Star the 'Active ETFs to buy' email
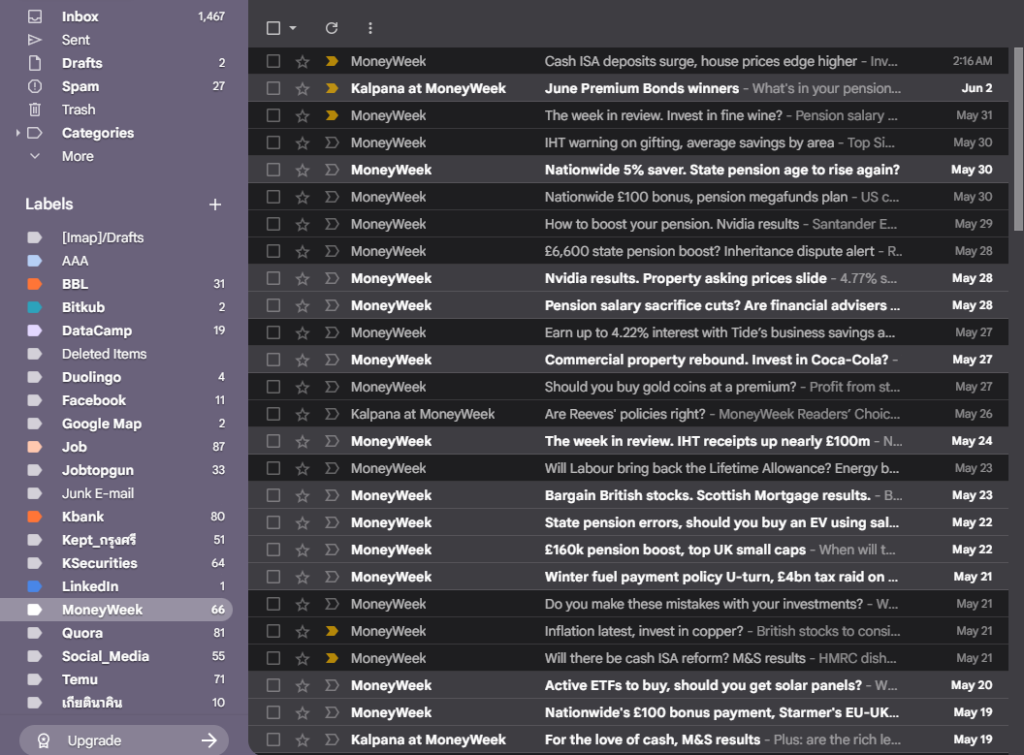The image size is (1024, 755). [x=302, y=686]
